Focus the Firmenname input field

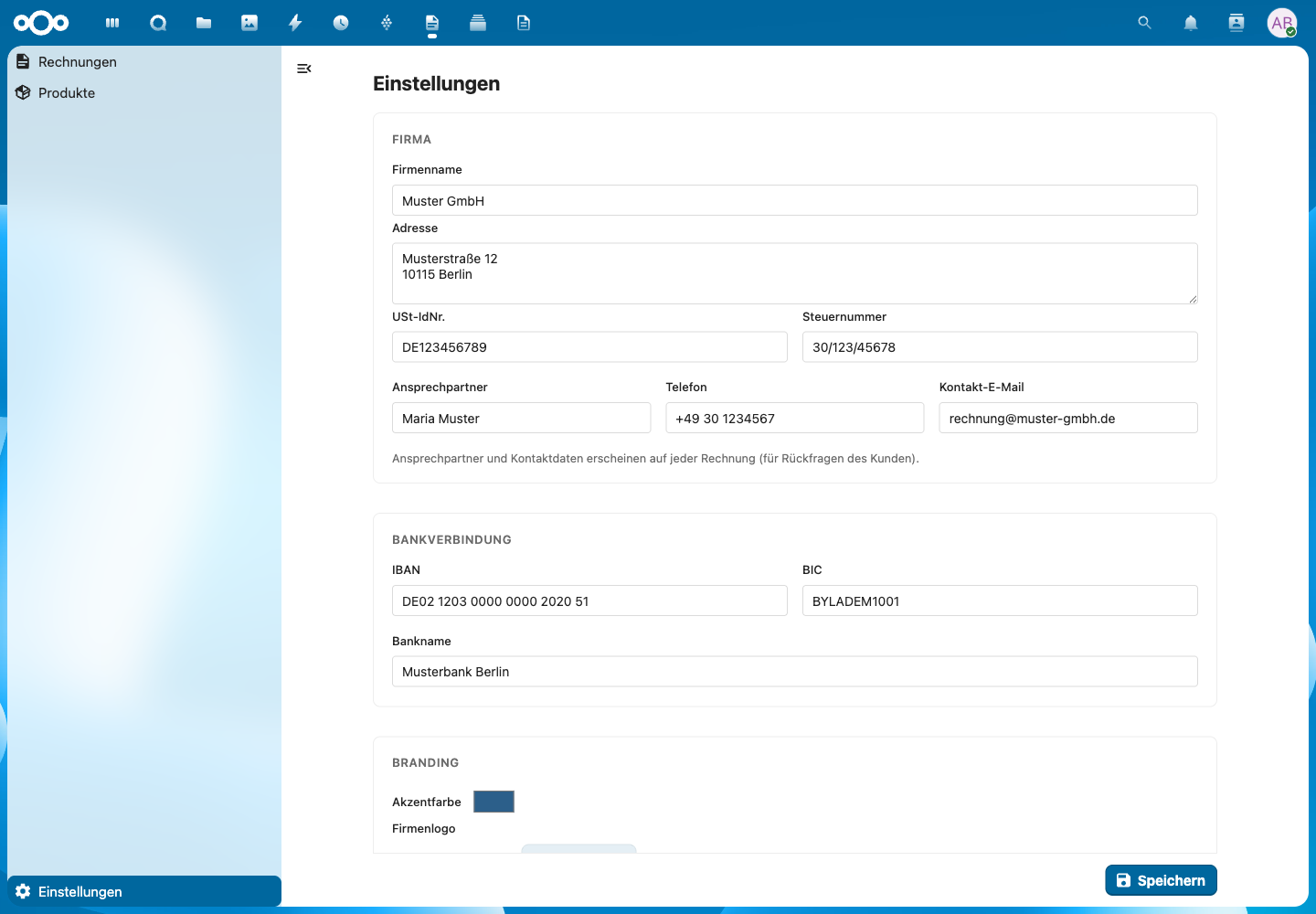coord(795,200)
